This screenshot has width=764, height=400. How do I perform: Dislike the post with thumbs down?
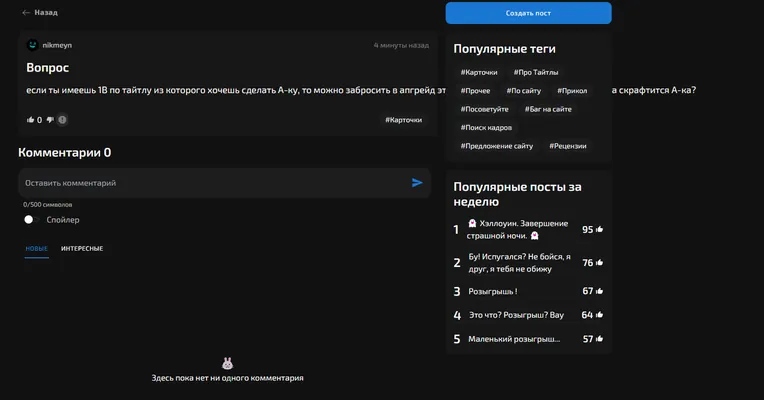[50, 120]
